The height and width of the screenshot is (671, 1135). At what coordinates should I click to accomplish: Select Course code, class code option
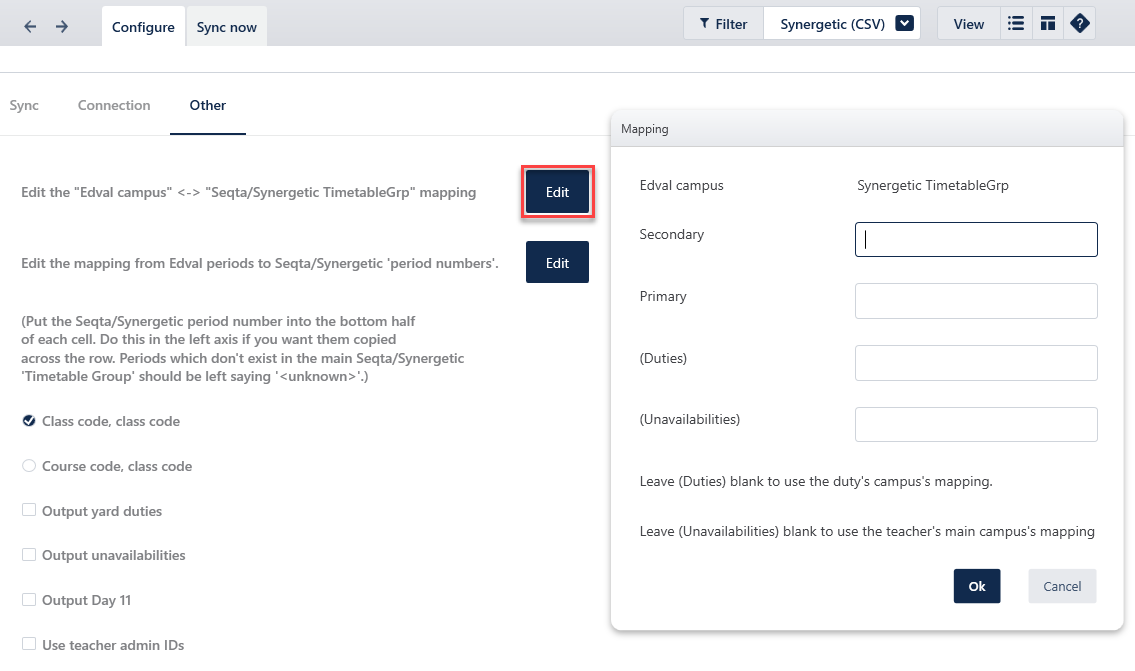pos(29,465)
